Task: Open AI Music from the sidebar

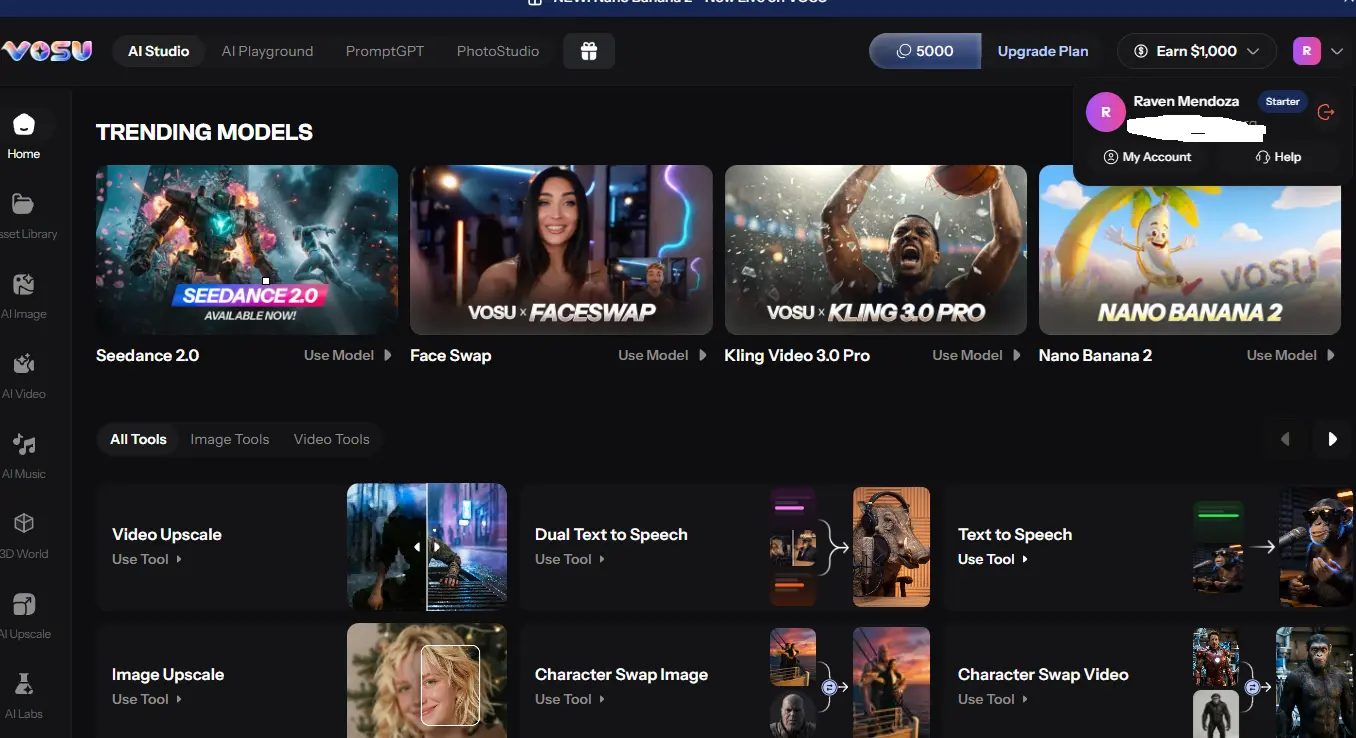Action: (x=24, y=455)
